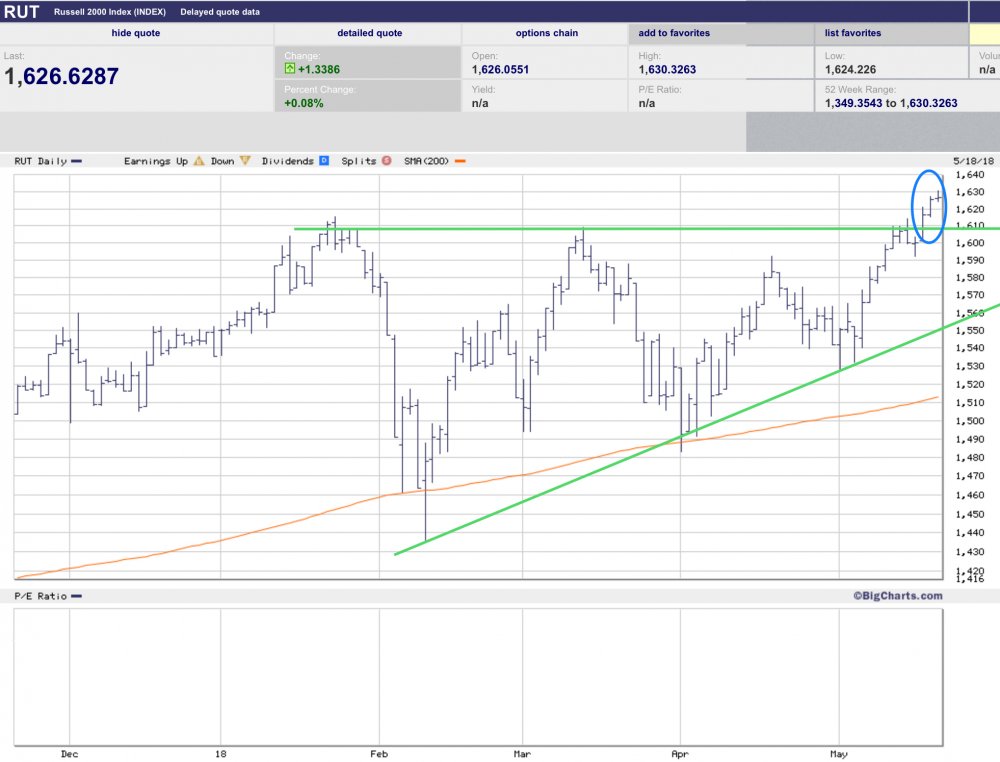1000x762 pixels.
Task: Click the Apr label on time axis
Action: 680,754
